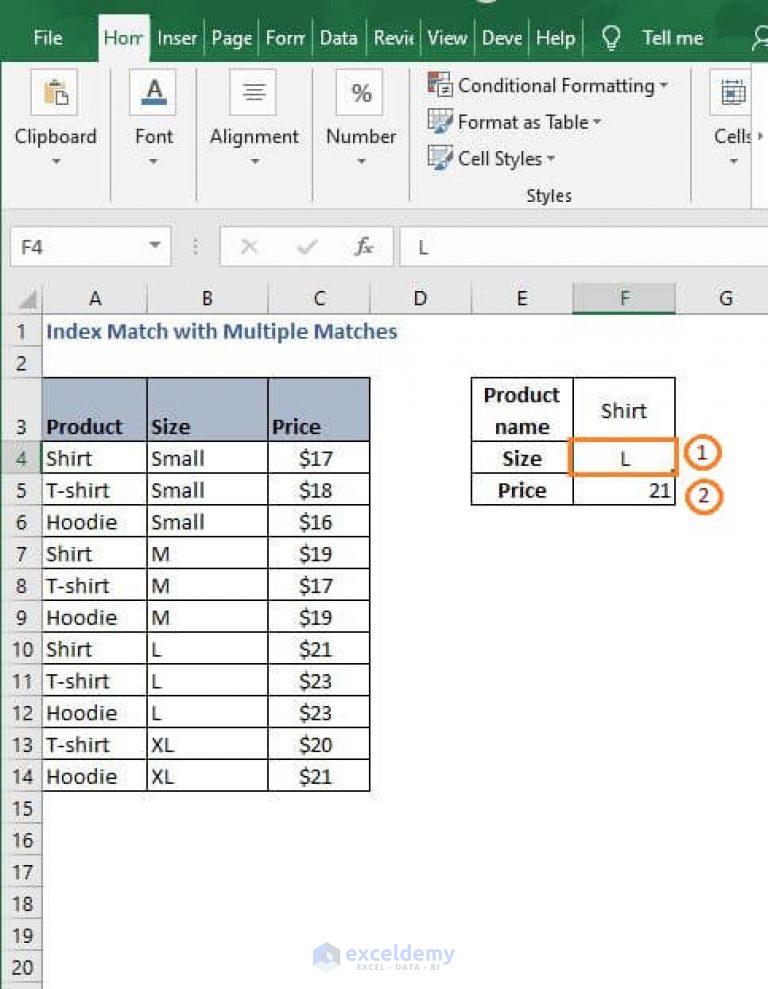Click the Price header cell in column C
The image size is (768, 989).
[x=319, y=409]
